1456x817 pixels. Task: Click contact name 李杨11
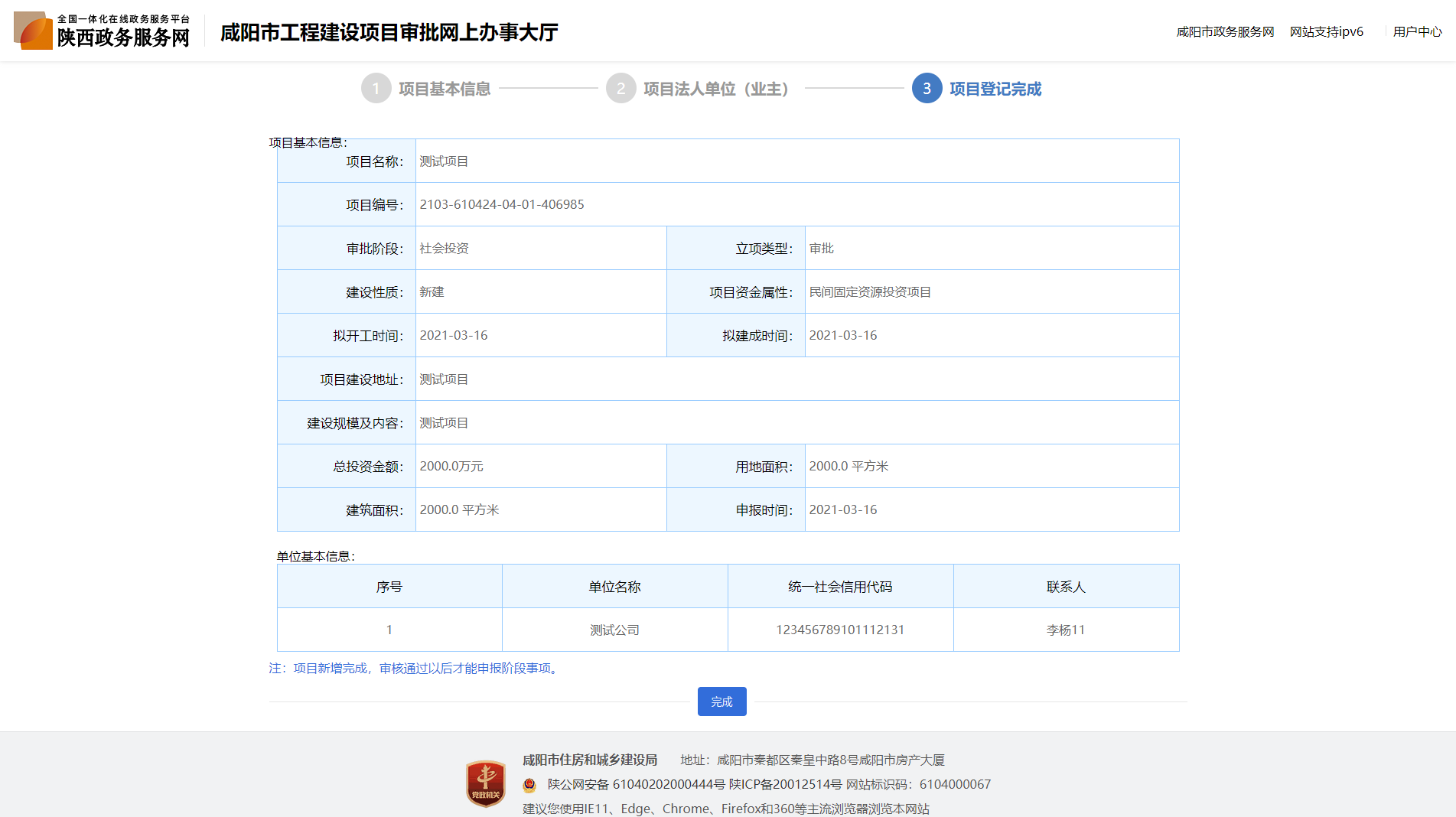(x=1065, y=630)
